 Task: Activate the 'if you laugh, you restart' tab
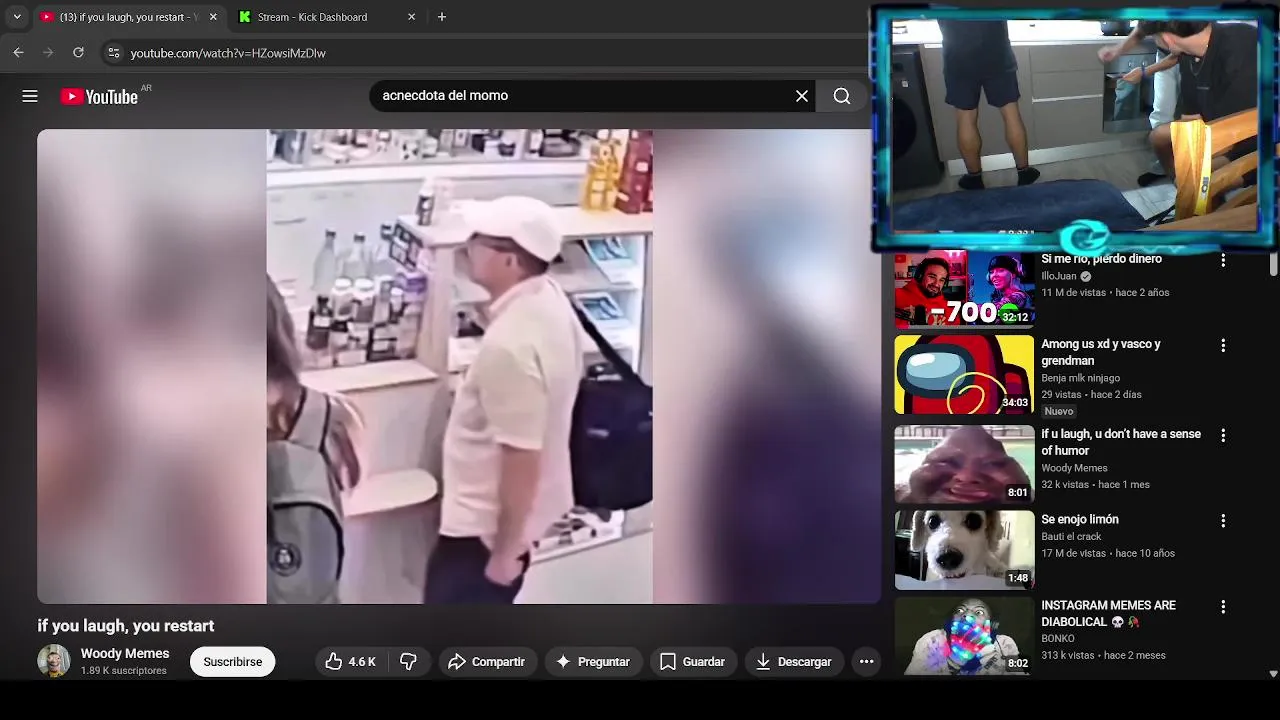coord(130,17)
